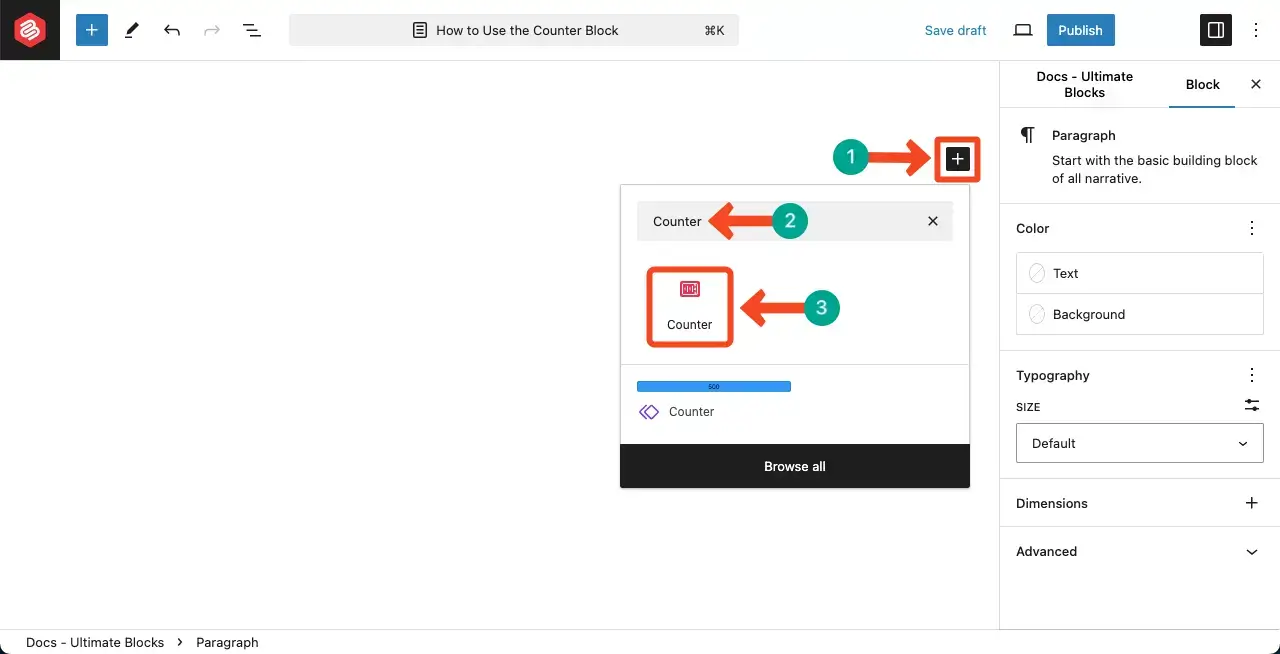Click the block inserter plus button in top toolbar
The width and height of the screenshot is (1280, 654).
coord(91,30)
